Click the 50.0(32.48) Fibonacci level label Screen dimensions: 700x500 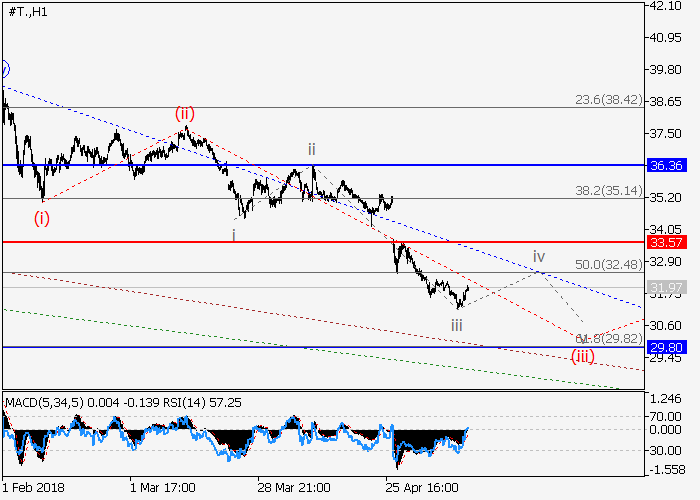(601, 265)
